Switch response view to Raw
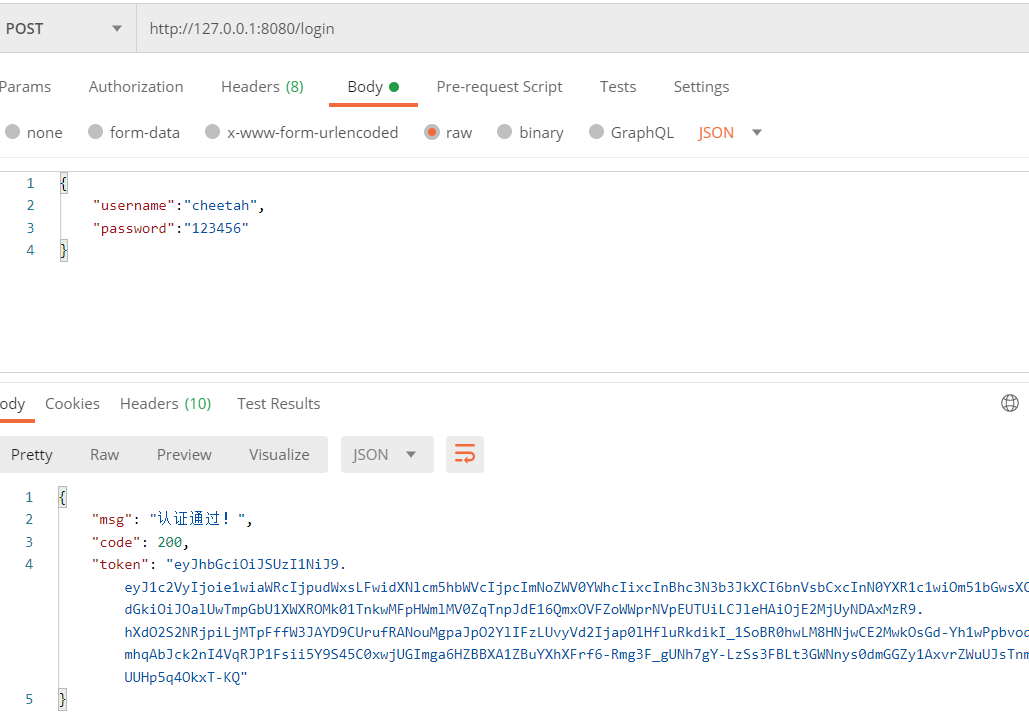Screen dimensions: 1029x724 pos(104,454)
